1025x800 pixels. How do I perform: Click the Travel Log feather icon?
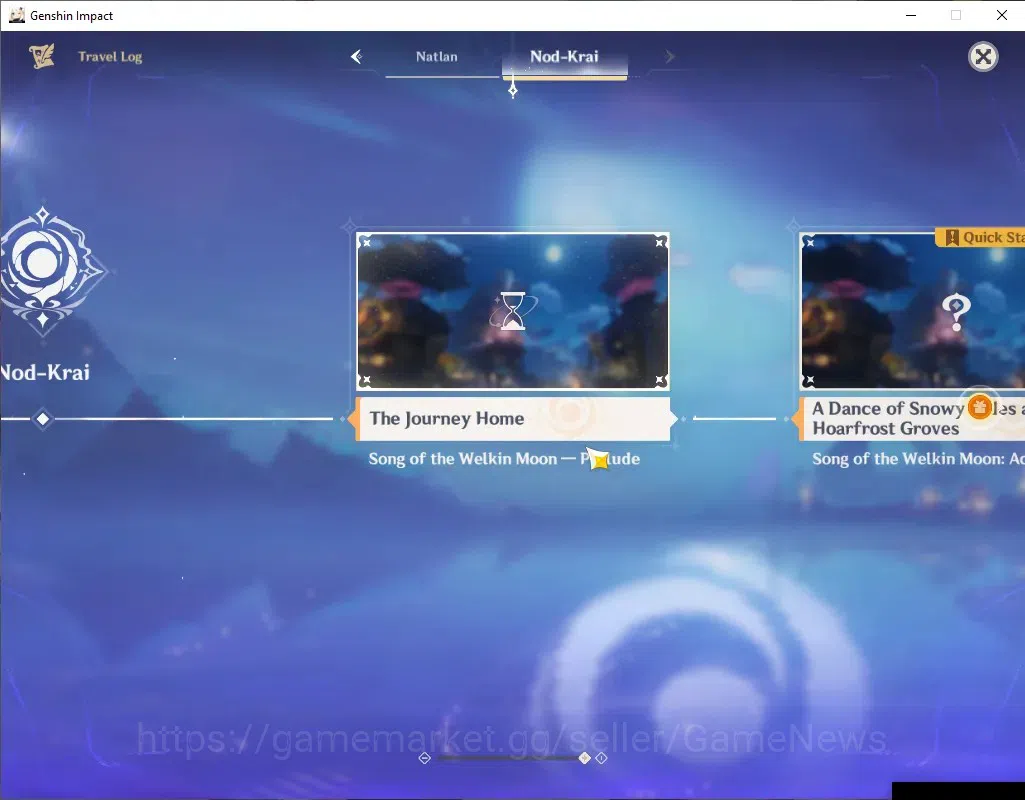click(41, 56)
